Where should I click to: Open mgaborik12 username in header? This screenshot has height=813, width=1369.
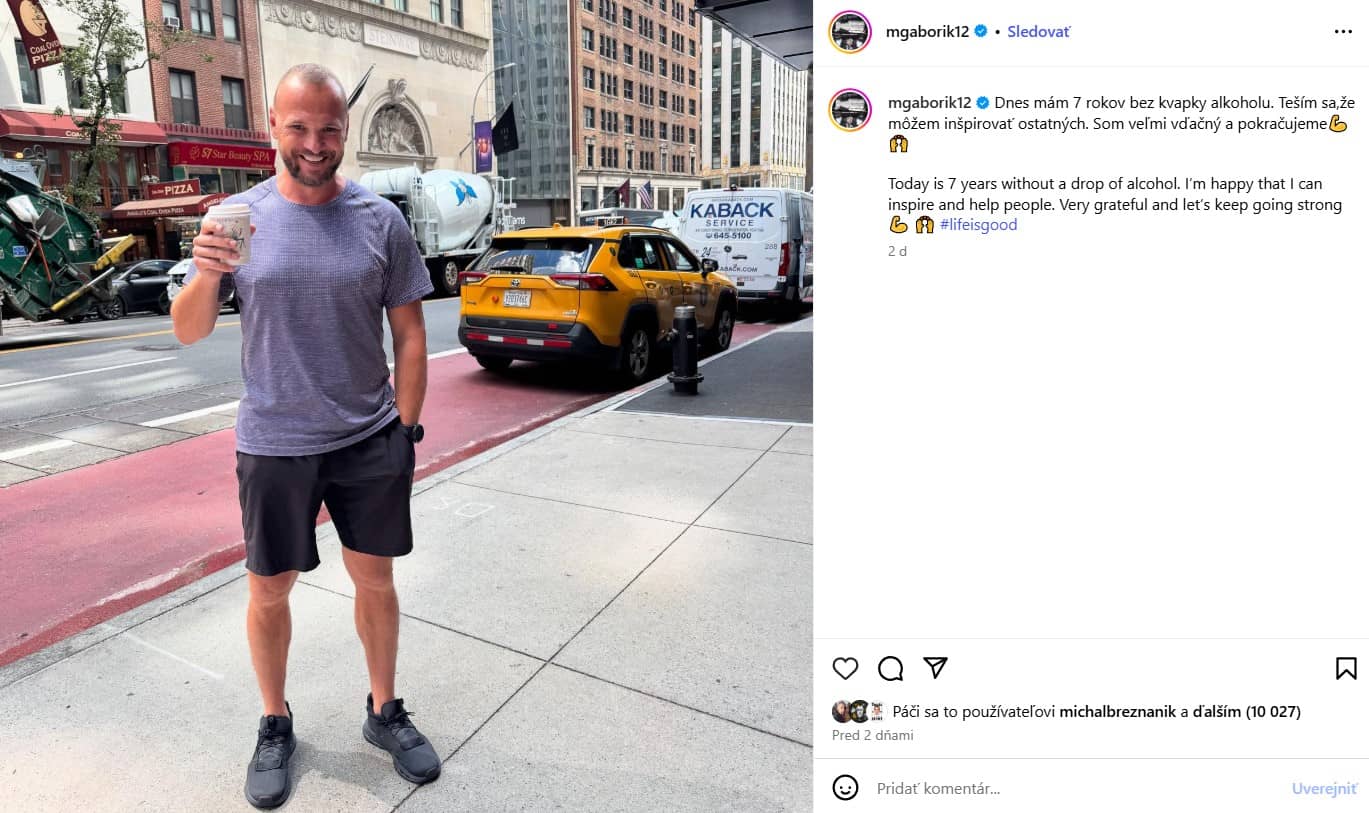(927, 32)
